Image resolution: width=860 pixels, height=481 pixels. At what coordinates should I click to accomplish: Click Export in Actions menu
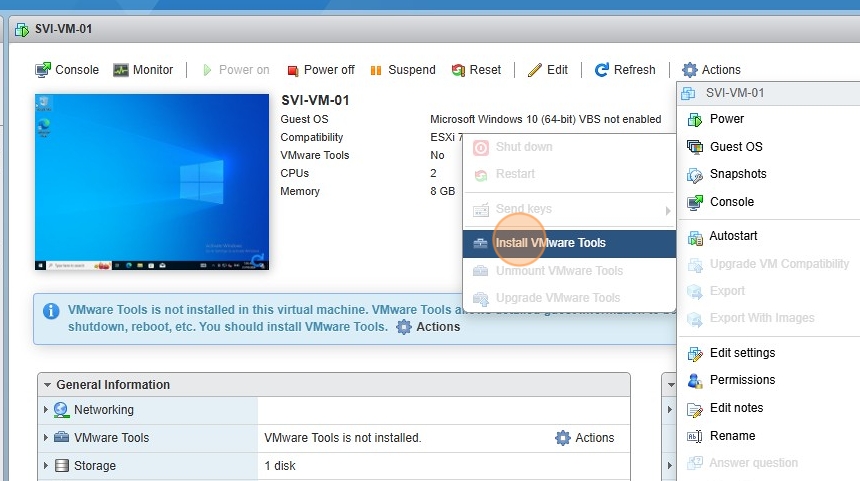(769, 291)
